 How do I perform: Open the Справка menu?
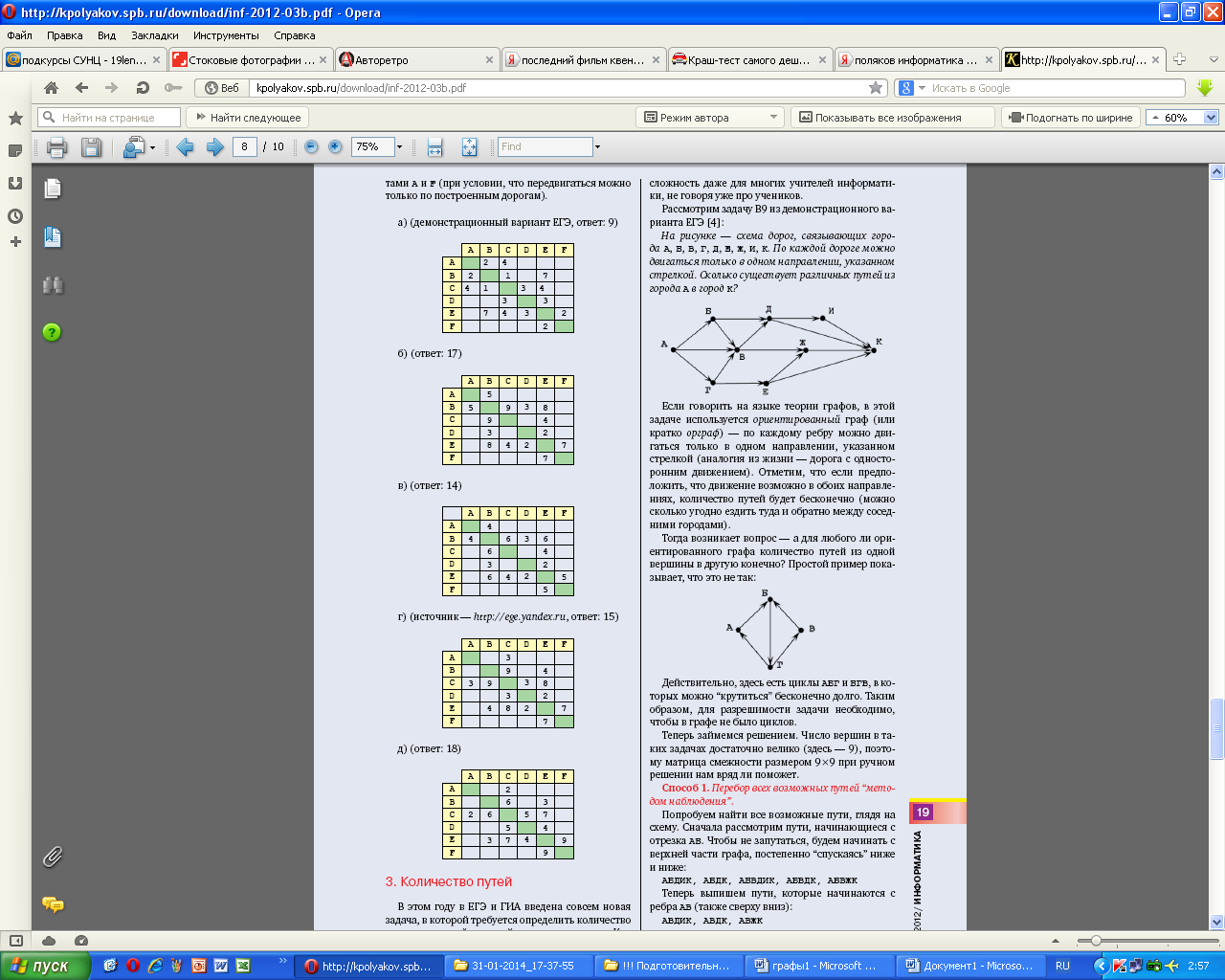[x=294, y=35]
